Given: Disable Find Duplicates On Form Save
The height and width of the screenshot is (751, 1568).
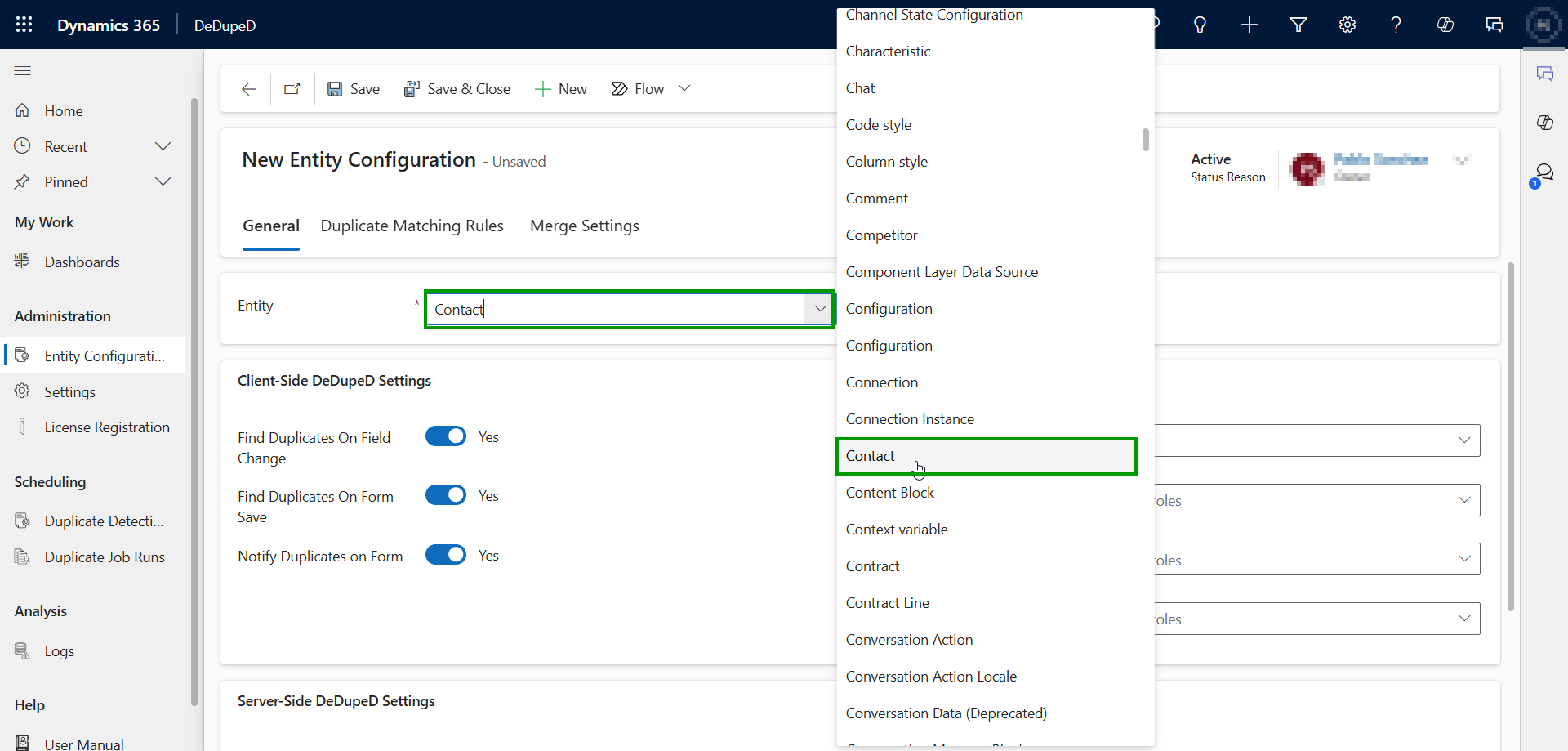Looking at the screenshot, I should click(x=446, y=495).
